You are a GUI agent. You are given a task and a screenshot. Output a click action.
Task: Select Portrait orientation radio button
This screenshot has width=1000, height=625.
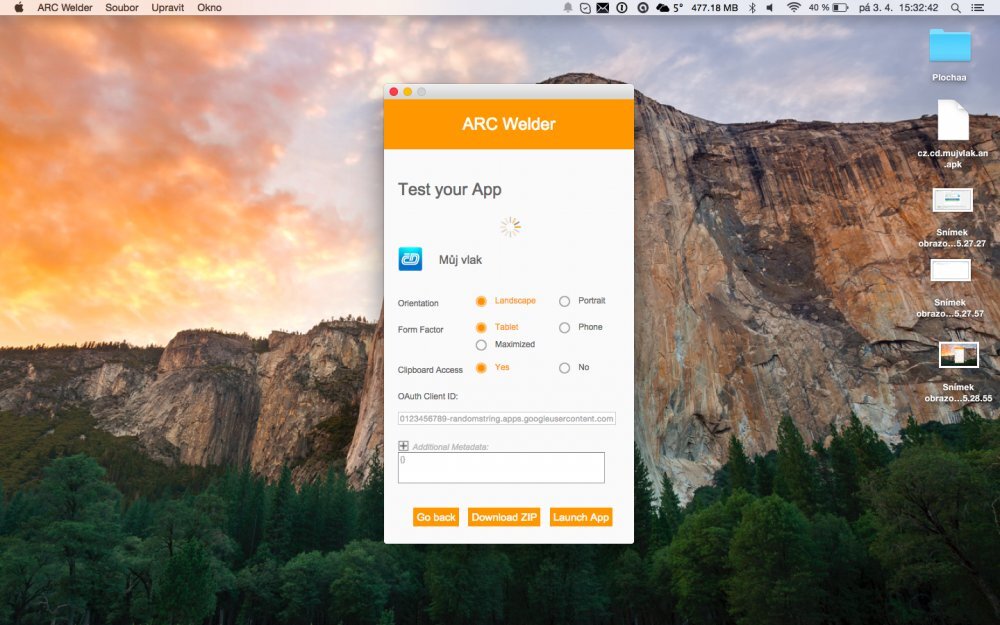564,301
